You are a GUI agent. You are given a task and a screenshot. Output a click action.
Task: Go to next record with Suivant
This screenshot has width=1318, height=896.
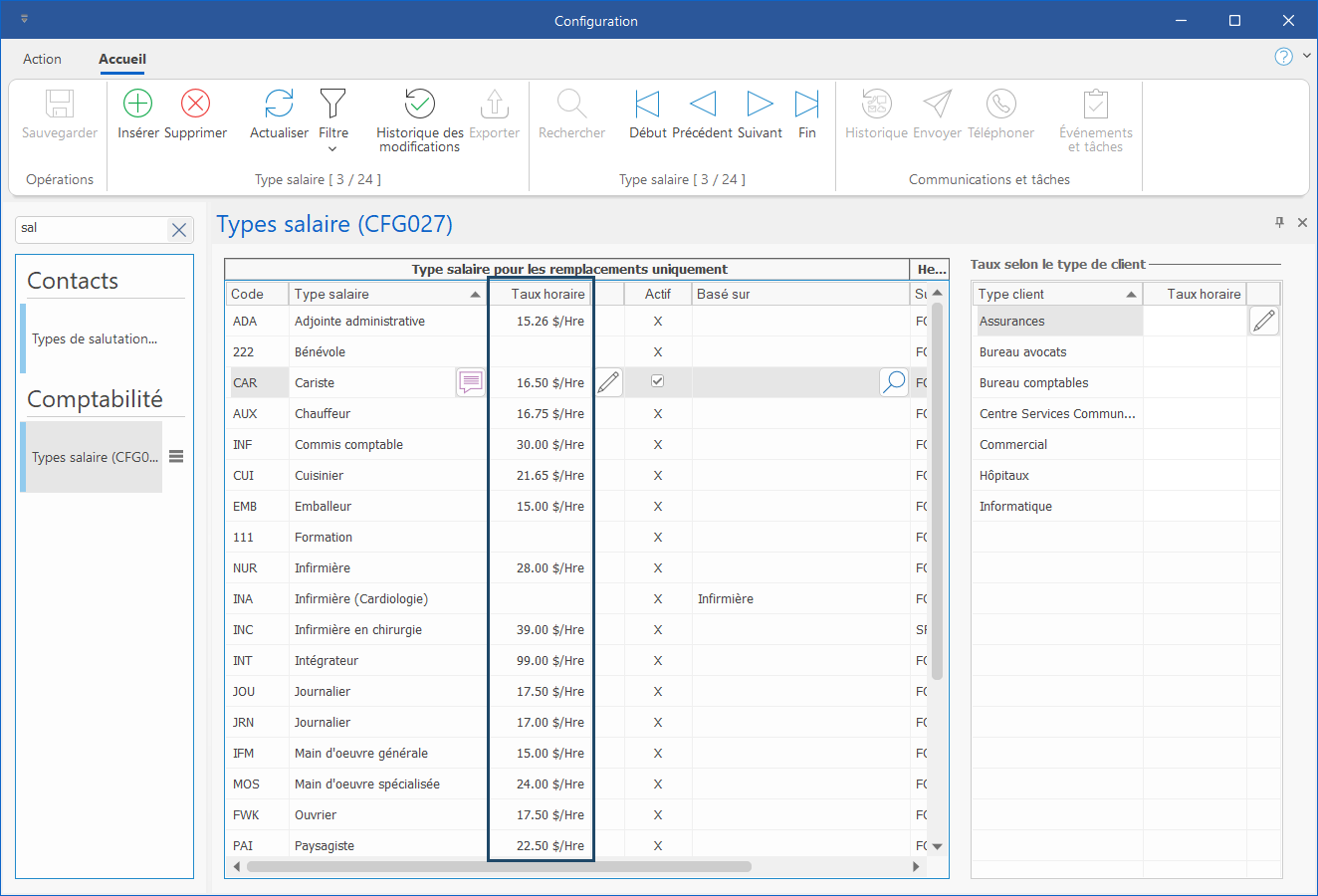760,104
